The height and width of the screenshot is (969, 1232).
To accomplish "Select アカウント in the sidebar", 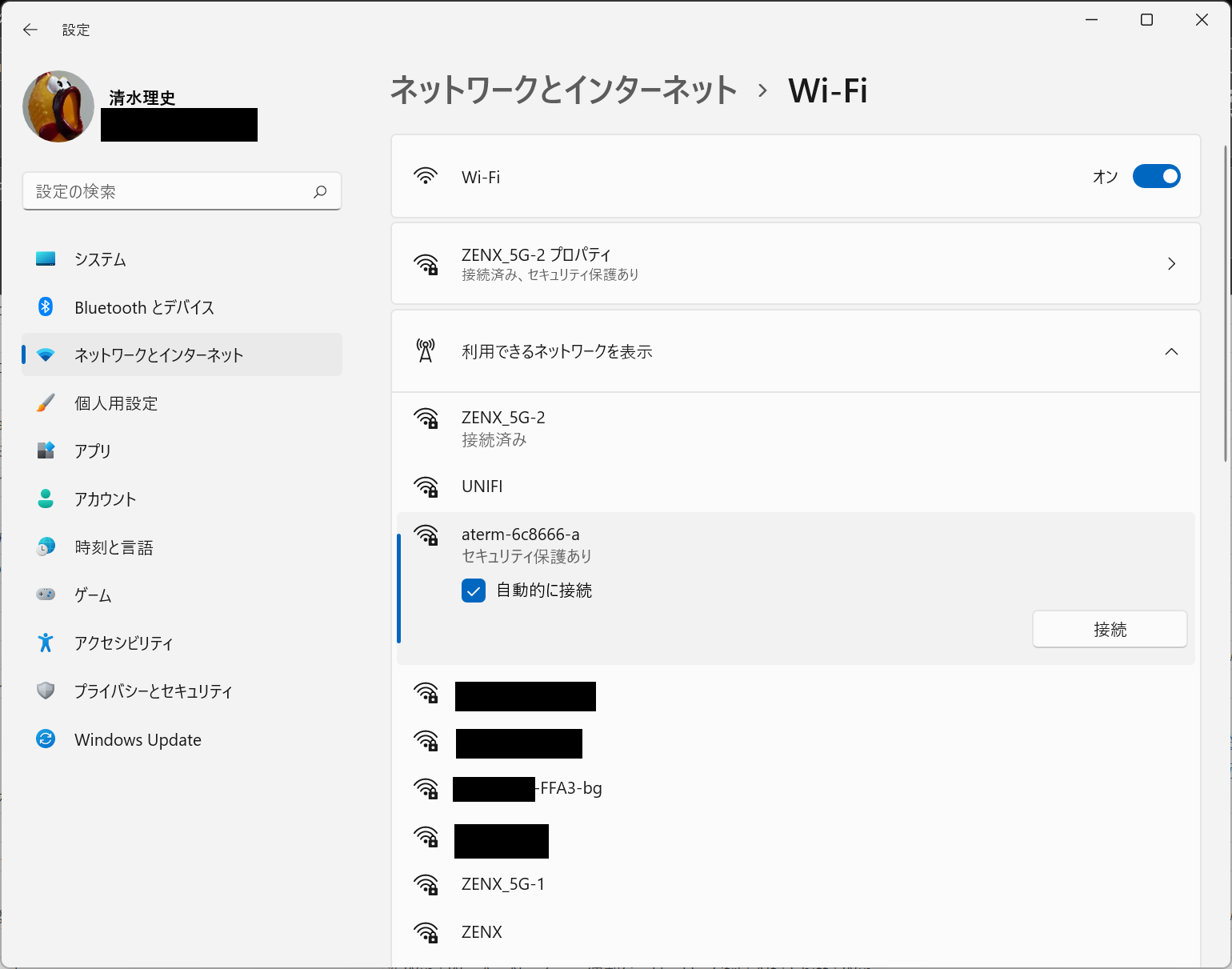I will (x=182, y=499).
